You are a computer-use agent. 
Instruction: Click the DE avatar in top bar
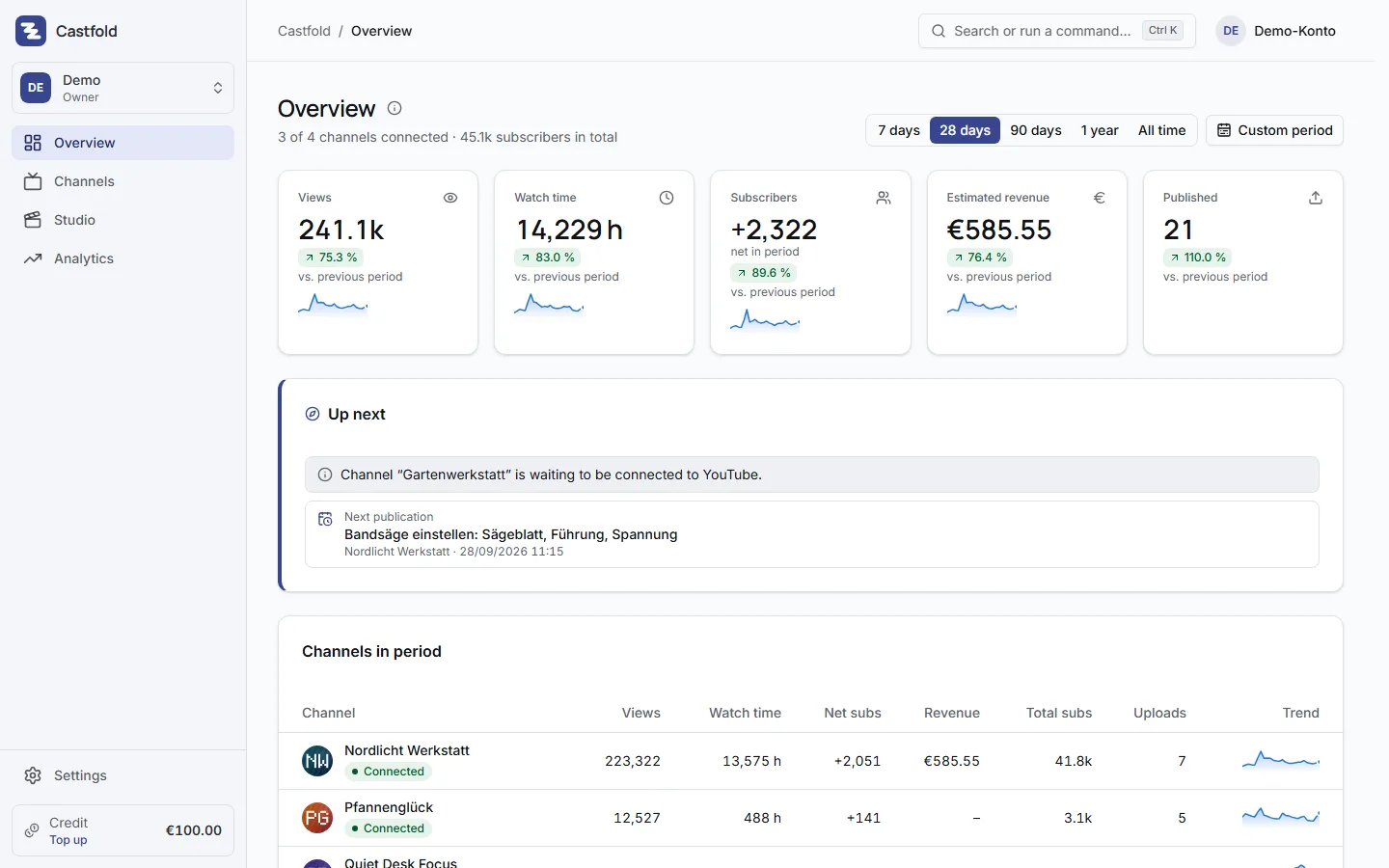tap(1231, 31)
